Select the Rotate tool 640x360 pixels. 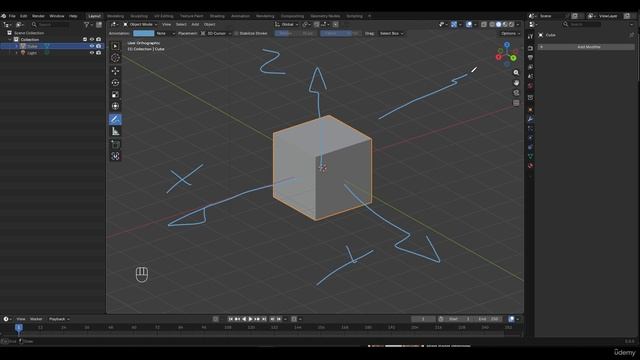coord(115,82)
